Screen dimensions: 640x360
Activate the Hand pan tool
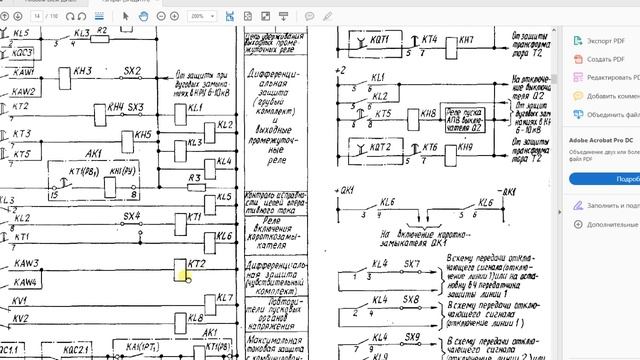tap(143, 16)
